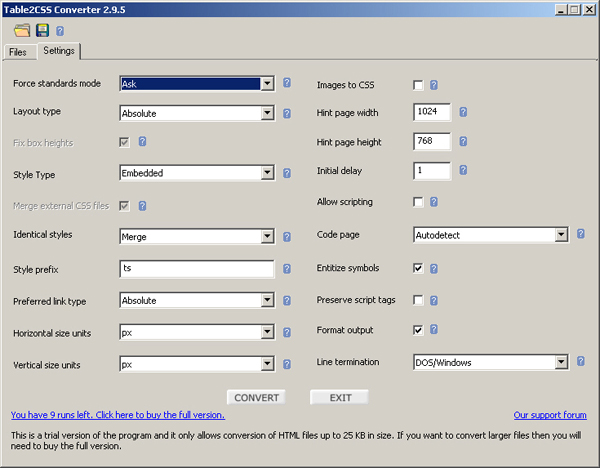Show help for Layout type
The image size is (600, 468).
click(287, 113)
